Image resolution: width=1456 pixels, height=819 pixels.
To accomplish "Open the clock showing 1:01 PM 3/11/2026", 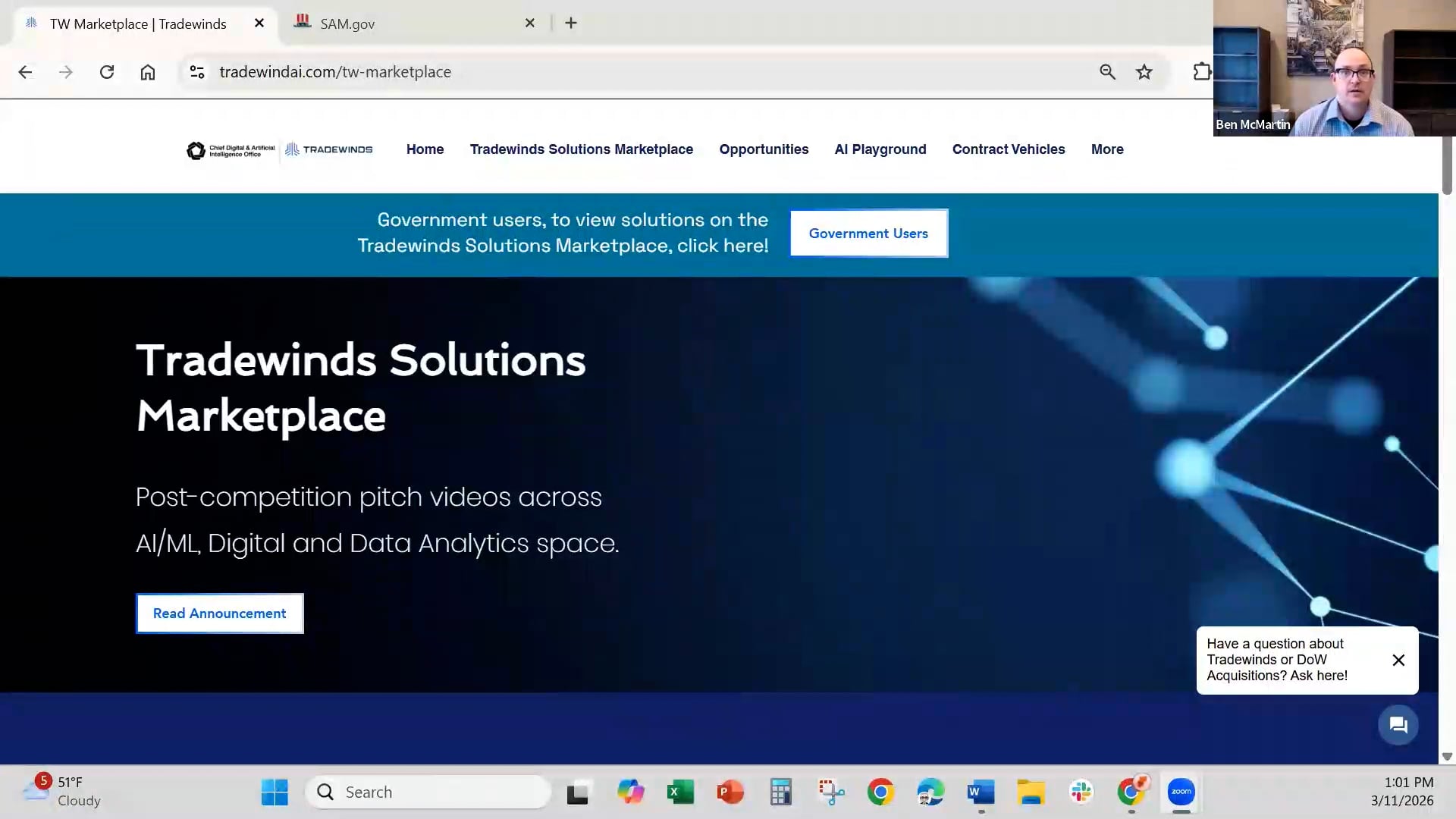I will [1402, 792].
